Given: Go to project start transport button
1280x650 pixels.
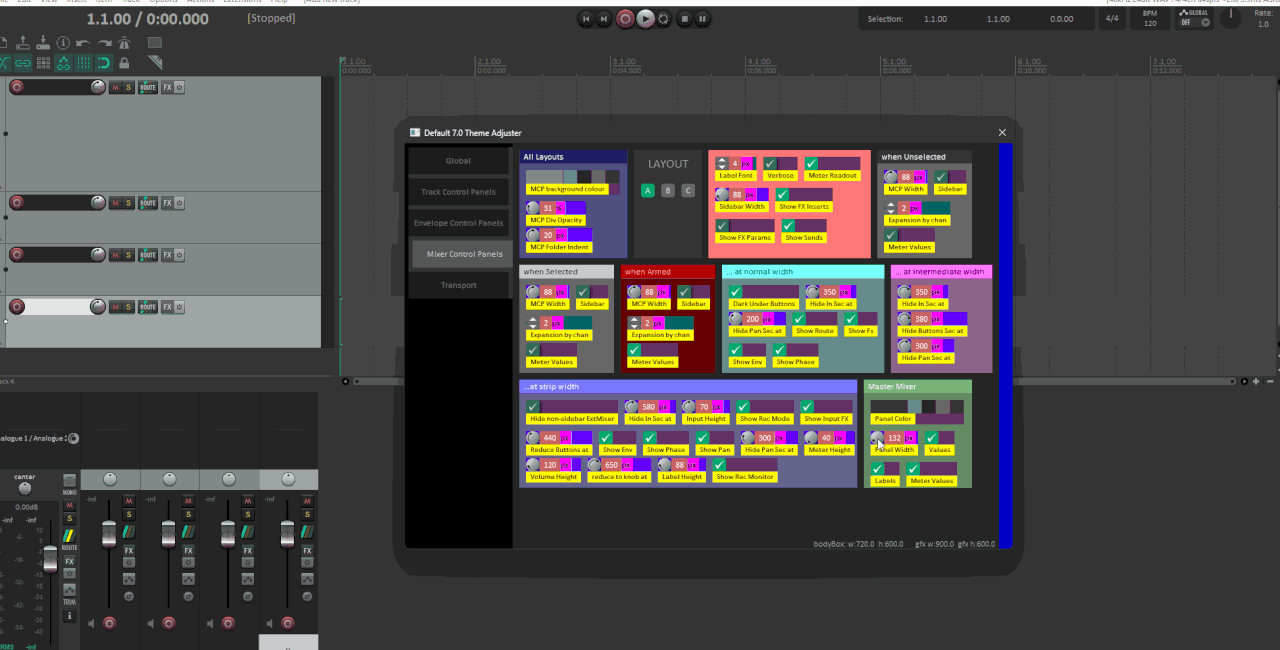Looking at the screenshot, I should pos(587,18).
